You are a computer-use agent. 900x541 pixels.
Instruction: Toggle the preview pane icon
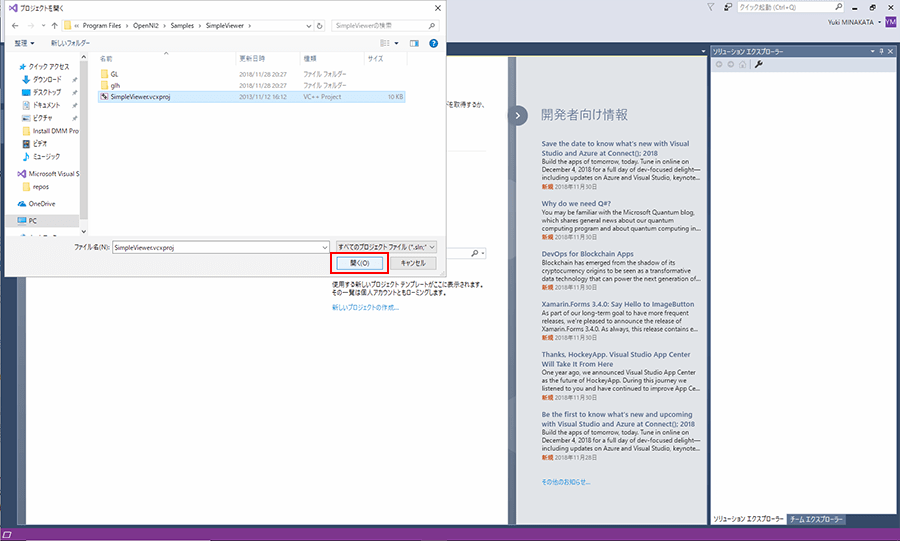414,44
